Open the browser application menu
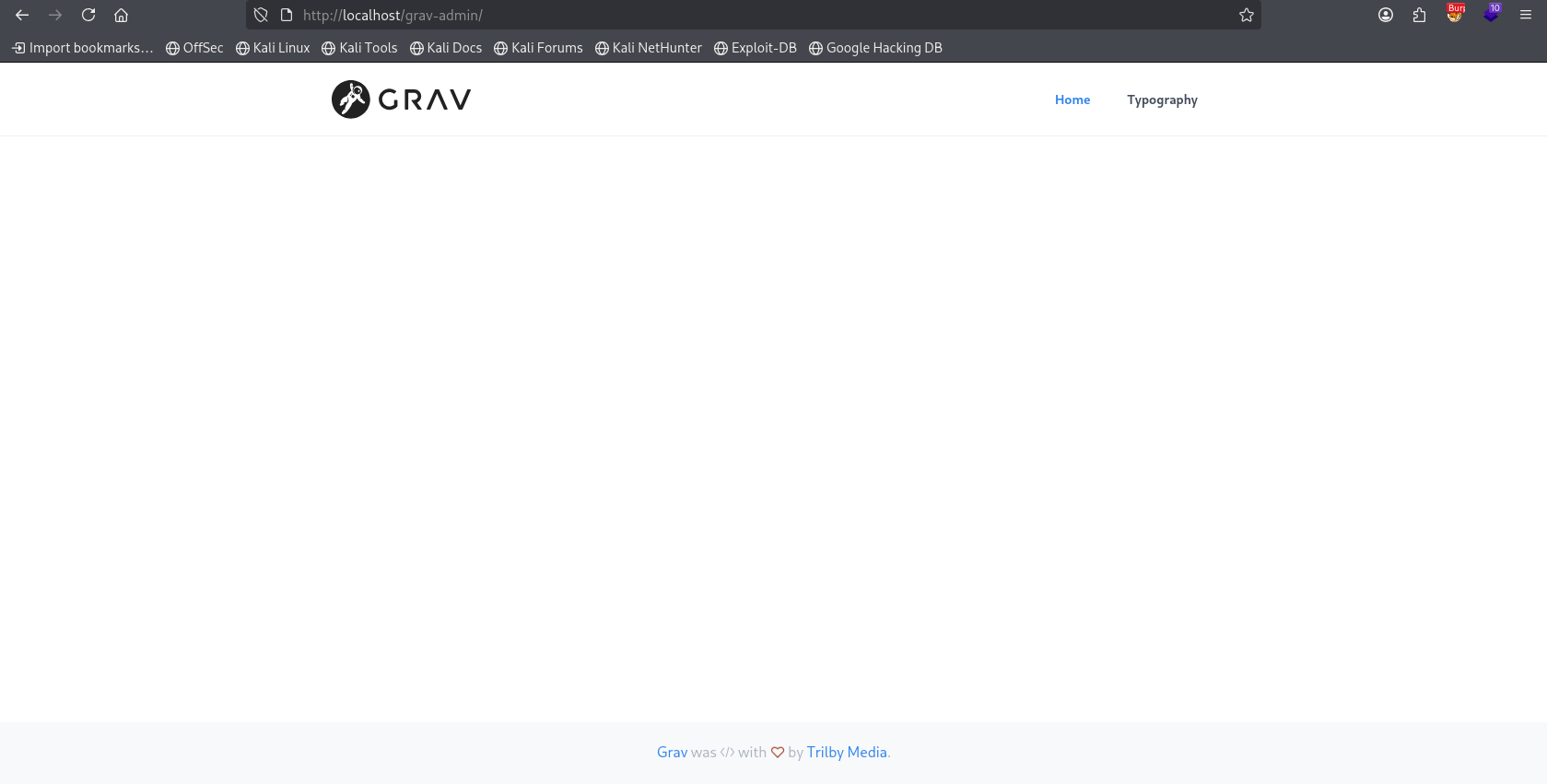This screenshot has width=1547, height=784. 1526,15
